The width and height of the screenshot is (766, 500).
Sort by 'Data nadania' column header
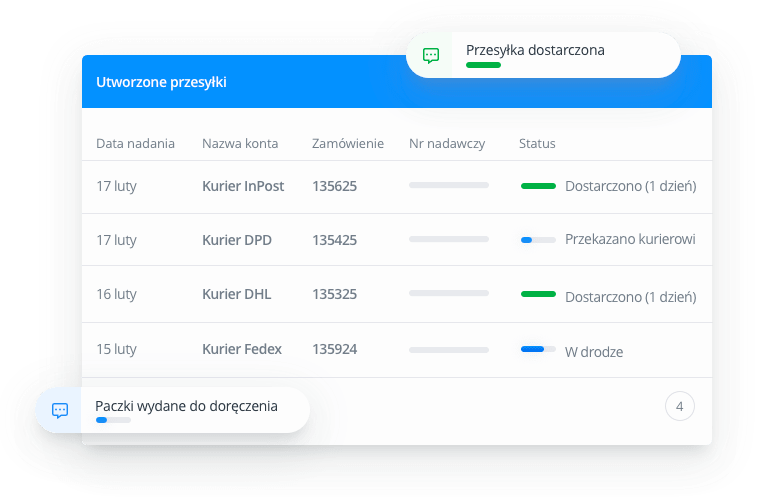click(135, 144)
